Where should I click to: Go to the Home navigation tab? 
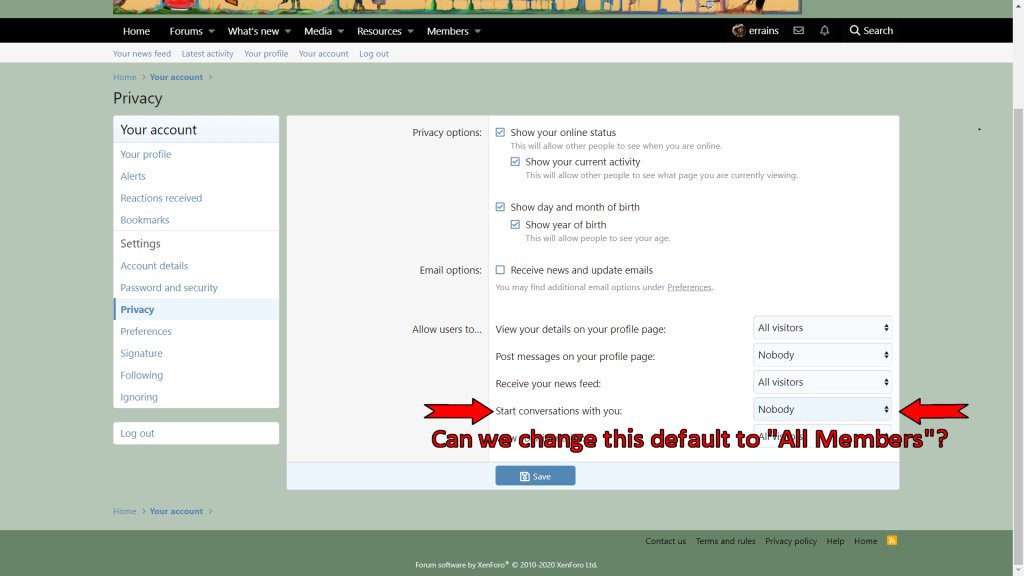(136, 32)
